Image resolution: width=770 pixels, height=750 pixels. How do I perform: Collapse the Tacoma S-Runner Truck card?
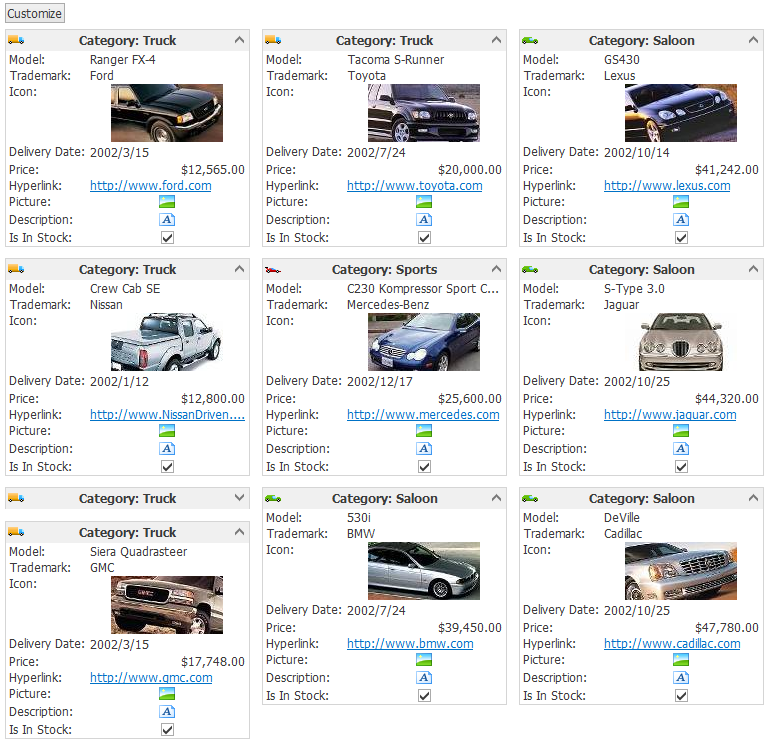[x=496, y=40]
